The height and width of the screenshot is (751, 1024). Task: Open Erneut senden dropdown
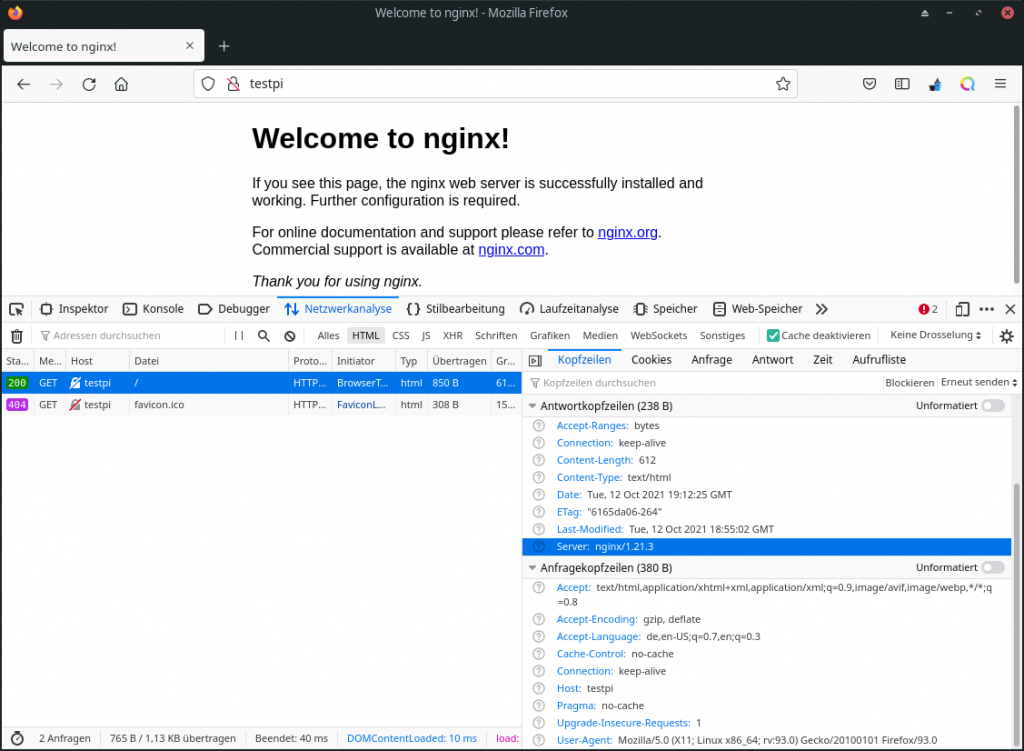[x=978, y=383]
